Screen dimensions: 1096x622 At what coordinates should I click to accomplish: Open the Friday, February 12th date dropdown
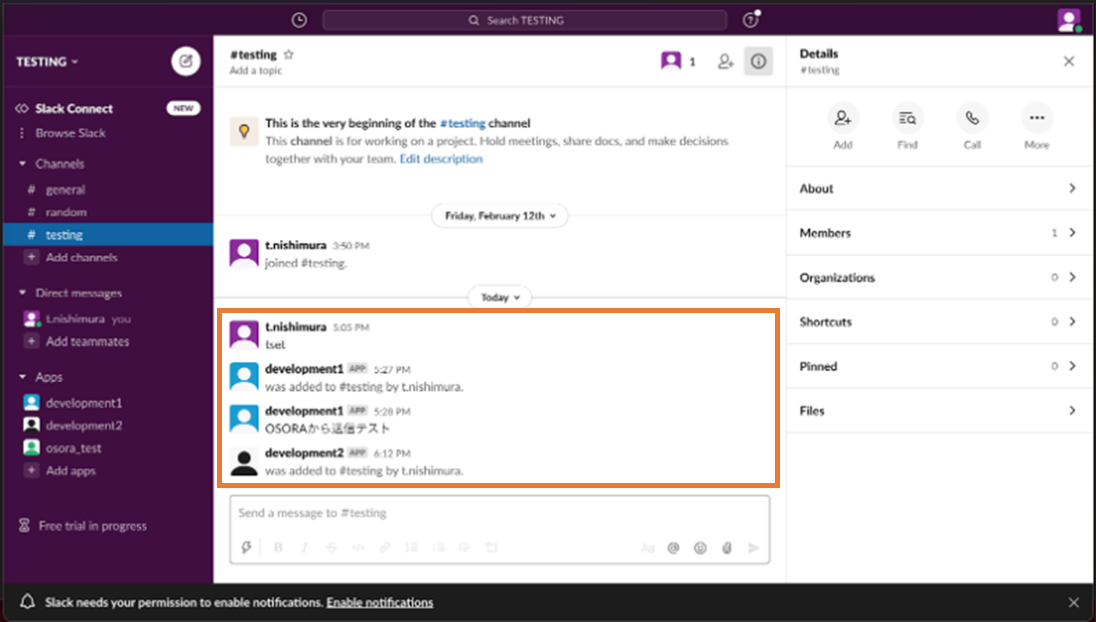[499, 215]
